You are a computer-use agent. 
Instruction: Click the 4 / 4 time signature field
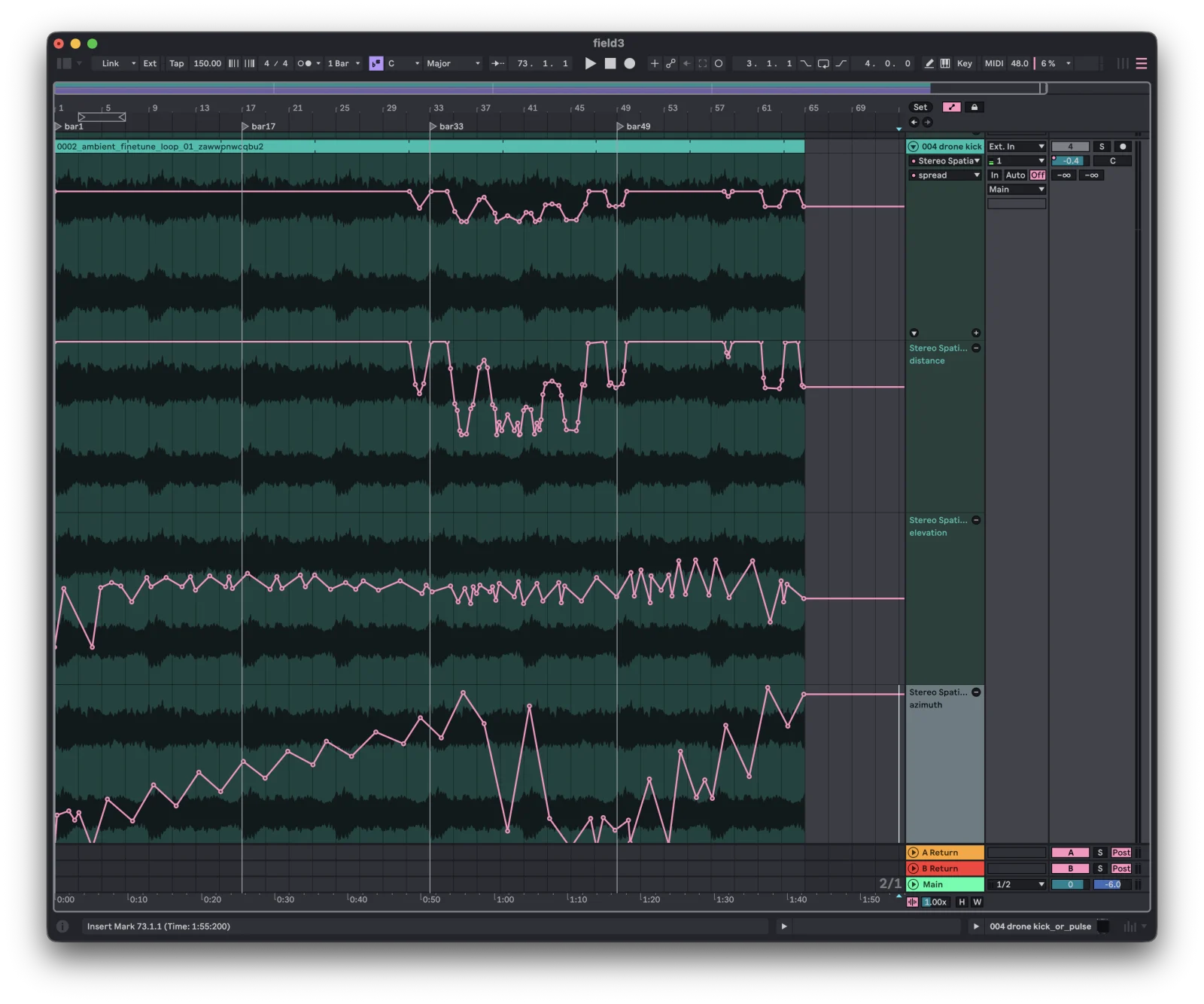click(275, 63)
